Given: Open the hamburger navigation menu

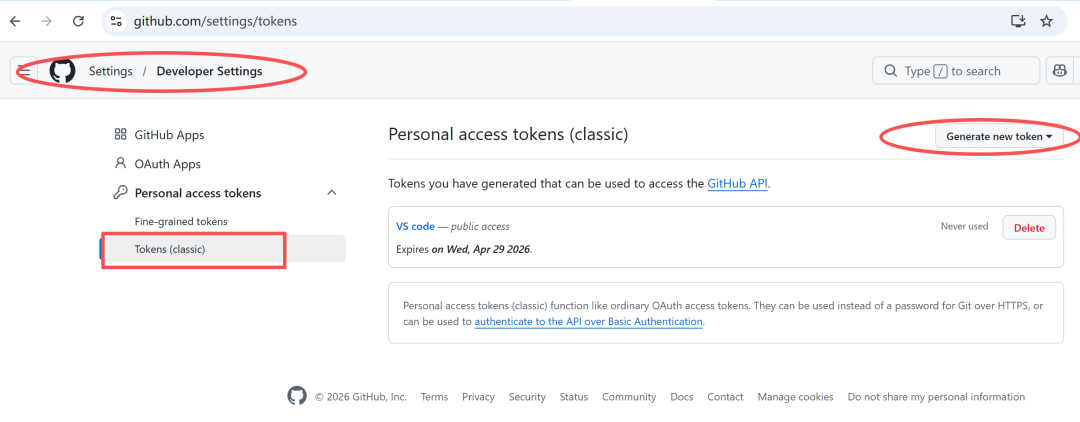Looking at the screenshot, I should click(x=24, y=71).
